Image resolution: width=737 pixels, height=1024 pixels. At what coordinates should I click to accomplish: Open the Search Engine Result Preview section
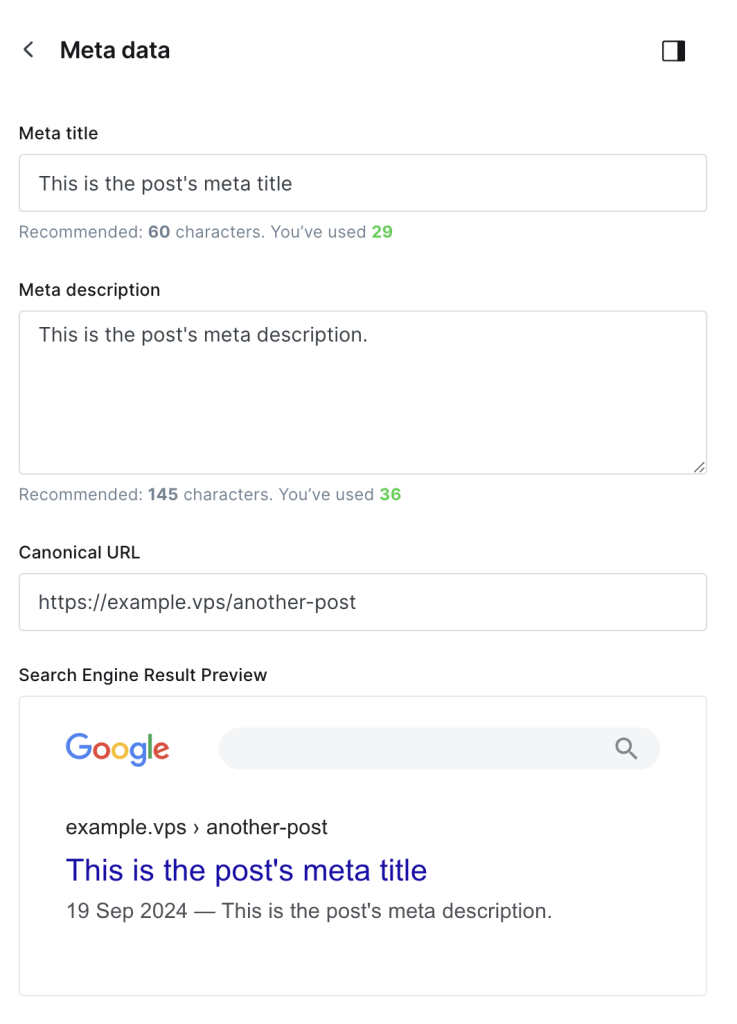coord(143,675)
